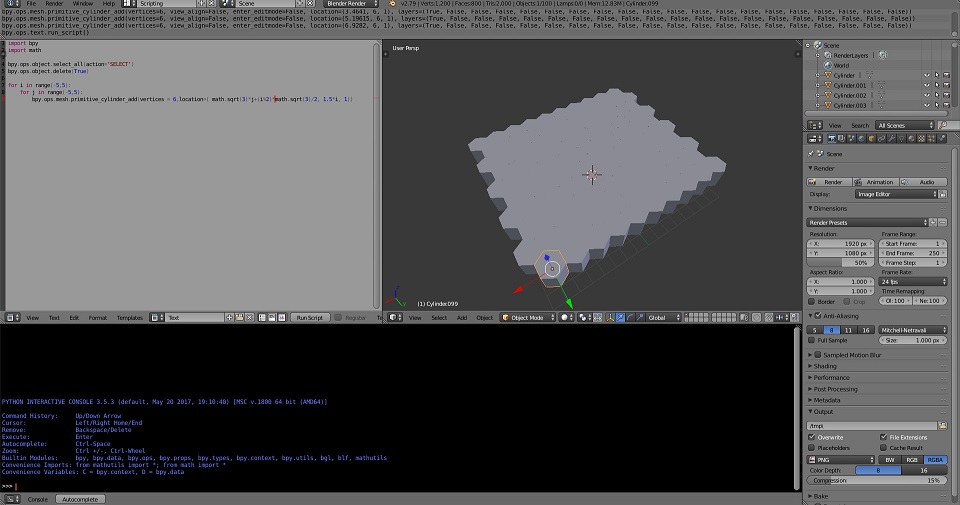
Task: Open the Object properties cube icon
Action: pos(872,139)
